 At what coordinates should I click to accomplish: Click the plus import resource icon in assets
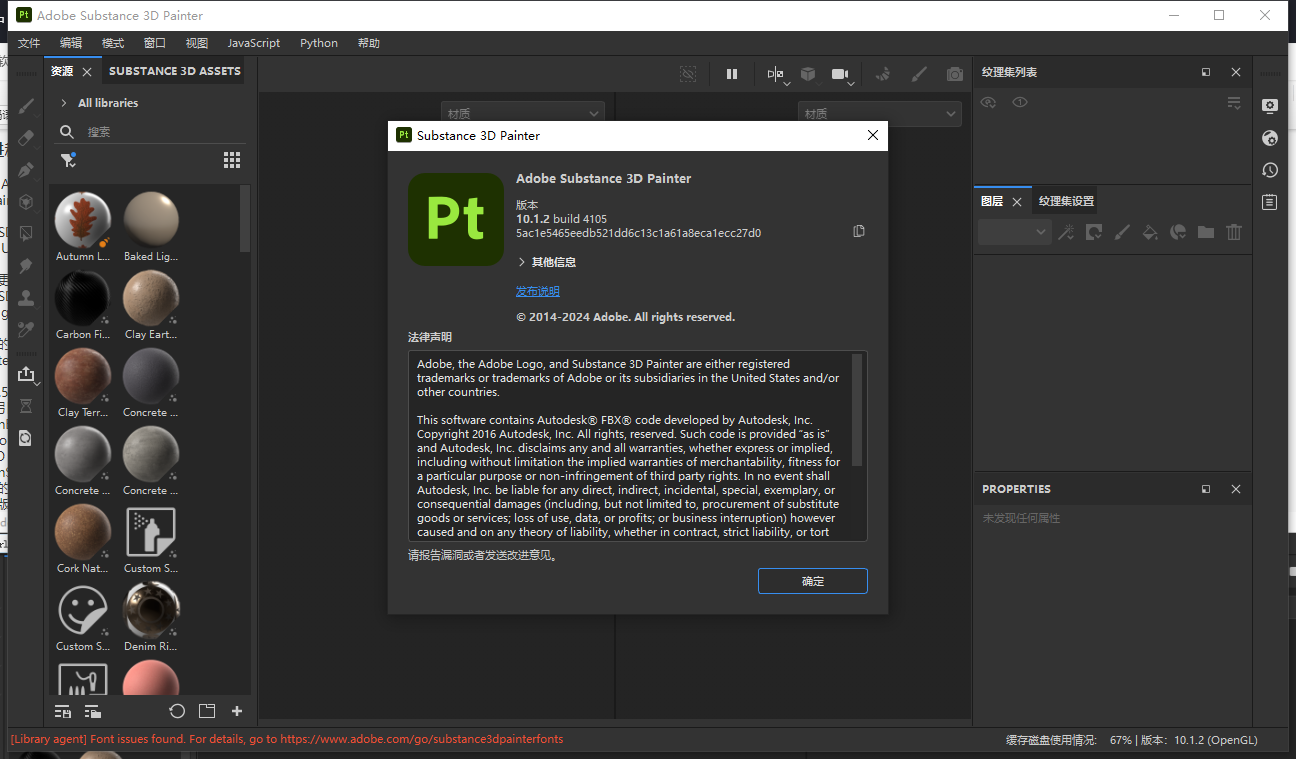[x=237, y=711]
